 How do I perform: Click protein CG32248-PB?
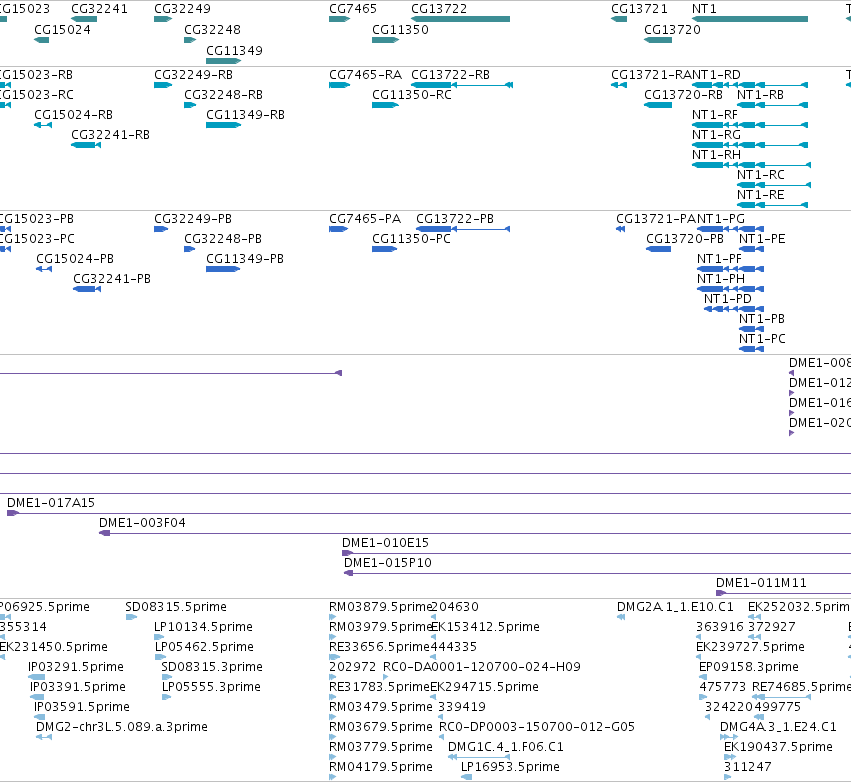(x=189, y=250)
